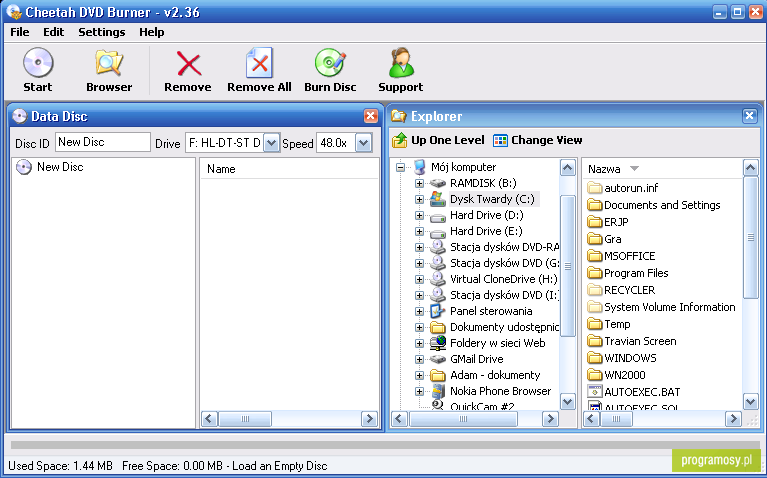Click tree vertical scrollbar down arrow
Screen dimensions: 767x478
click(567, 402)
